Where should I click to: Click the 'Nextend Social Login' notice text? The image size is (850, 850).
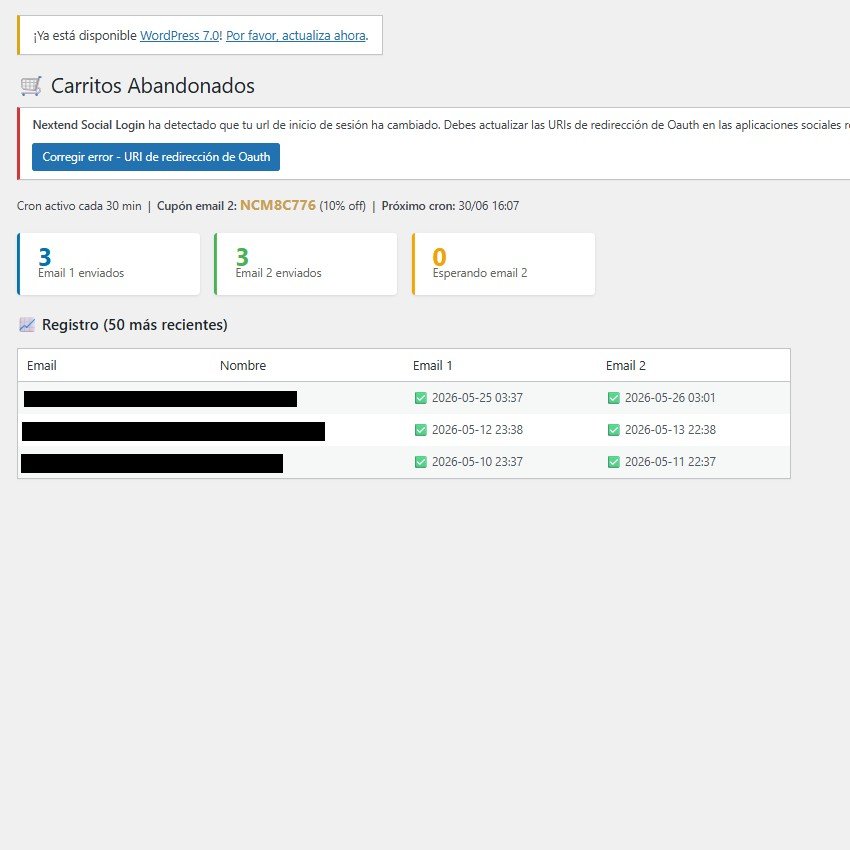(x=89, y=125)
